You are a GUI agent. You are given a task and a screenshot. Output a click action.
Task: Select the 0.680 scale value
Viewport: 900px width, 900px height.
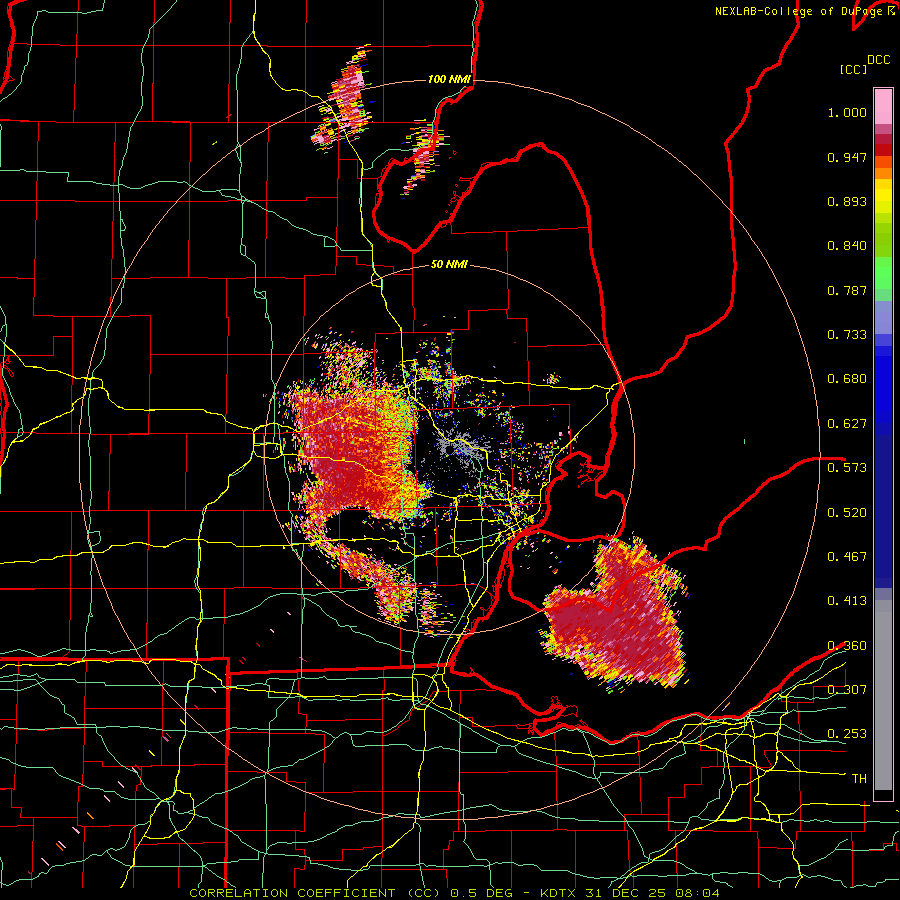click(x=847, y=379)
